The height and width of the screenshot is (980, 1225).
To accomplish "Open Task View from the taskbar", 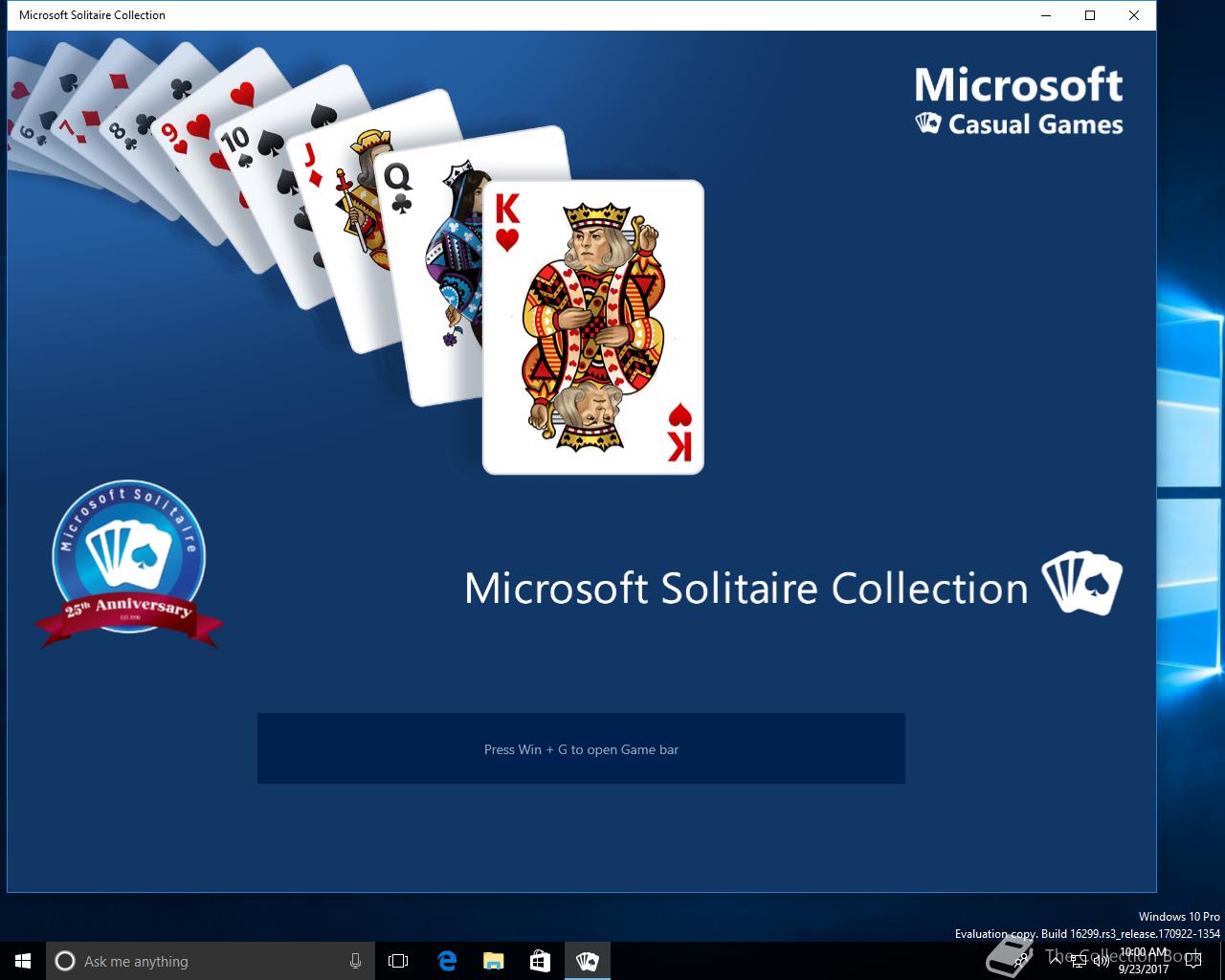I will tap(398, 961).
